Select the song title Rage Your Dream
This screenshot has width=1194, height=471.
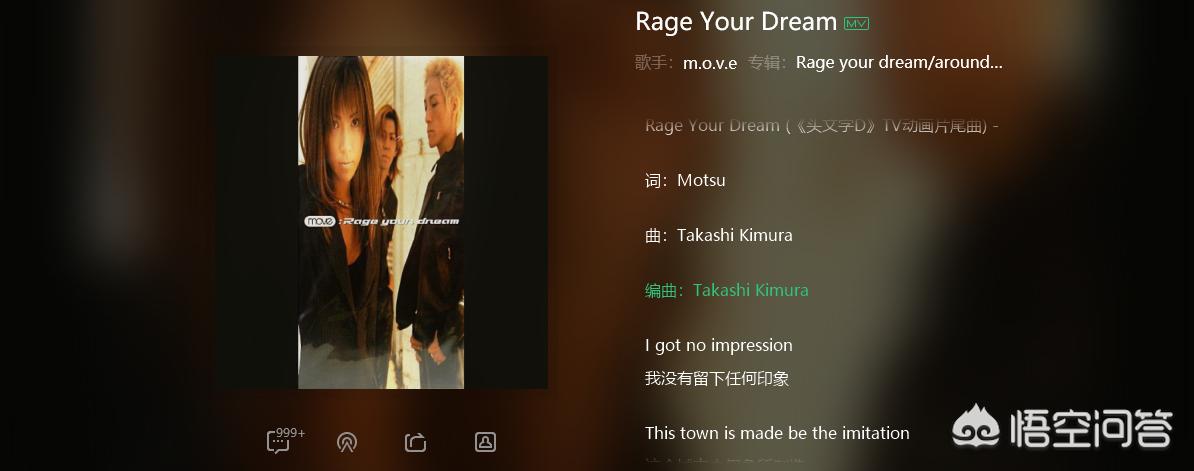(736, 21)
